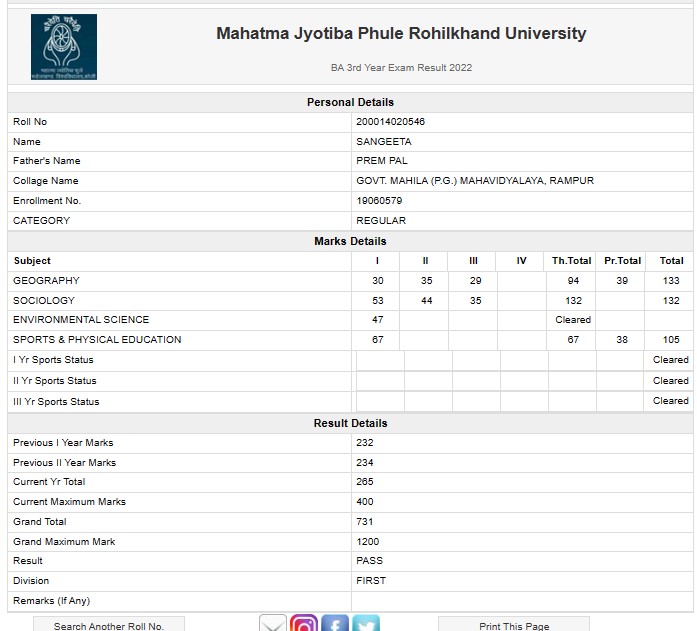697x631 pixels.
Task: Click the Print This Page button
Action: click(x=514, y=624)
